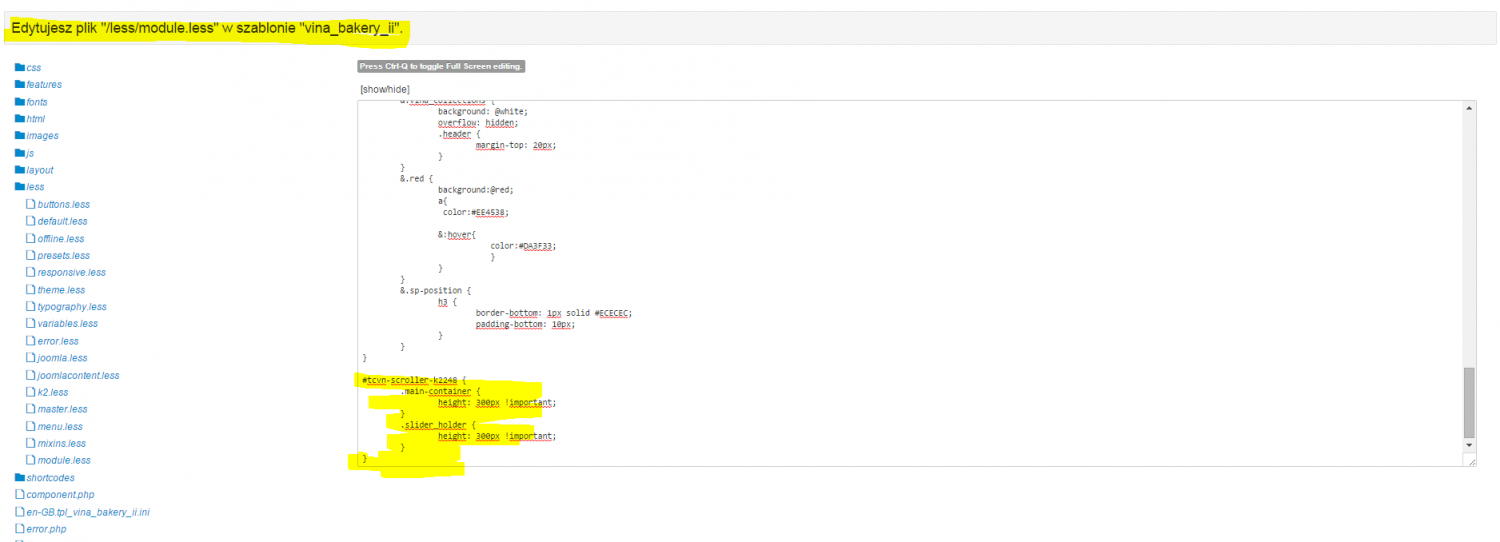
Task: Click the file icon beside buttons.less
Action: pyautogui.click(x=30, y=204)
